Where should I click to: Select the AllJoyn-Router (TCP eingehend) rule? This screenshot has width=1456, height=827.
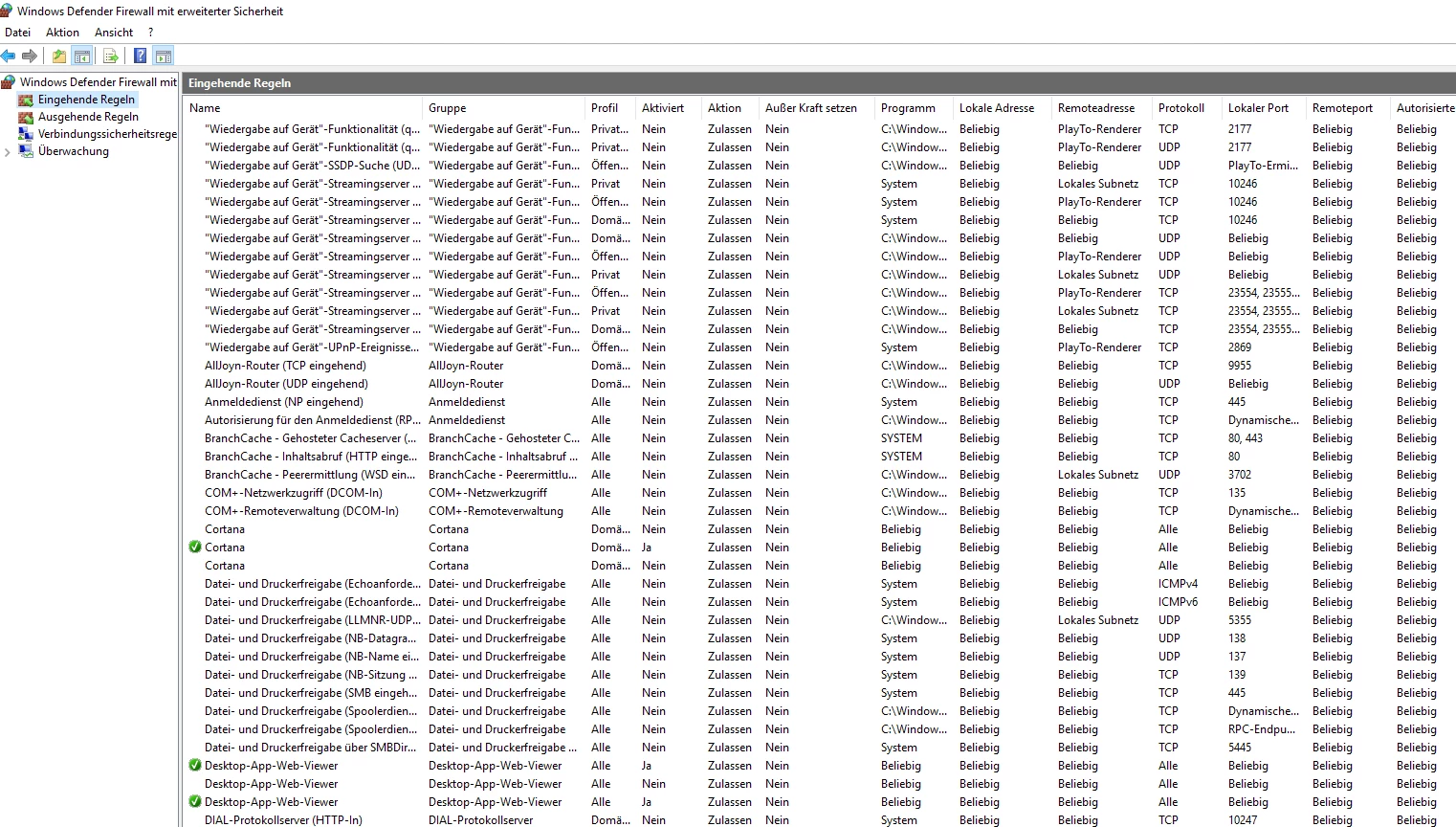pyautogui.click(x=285, y=366)
